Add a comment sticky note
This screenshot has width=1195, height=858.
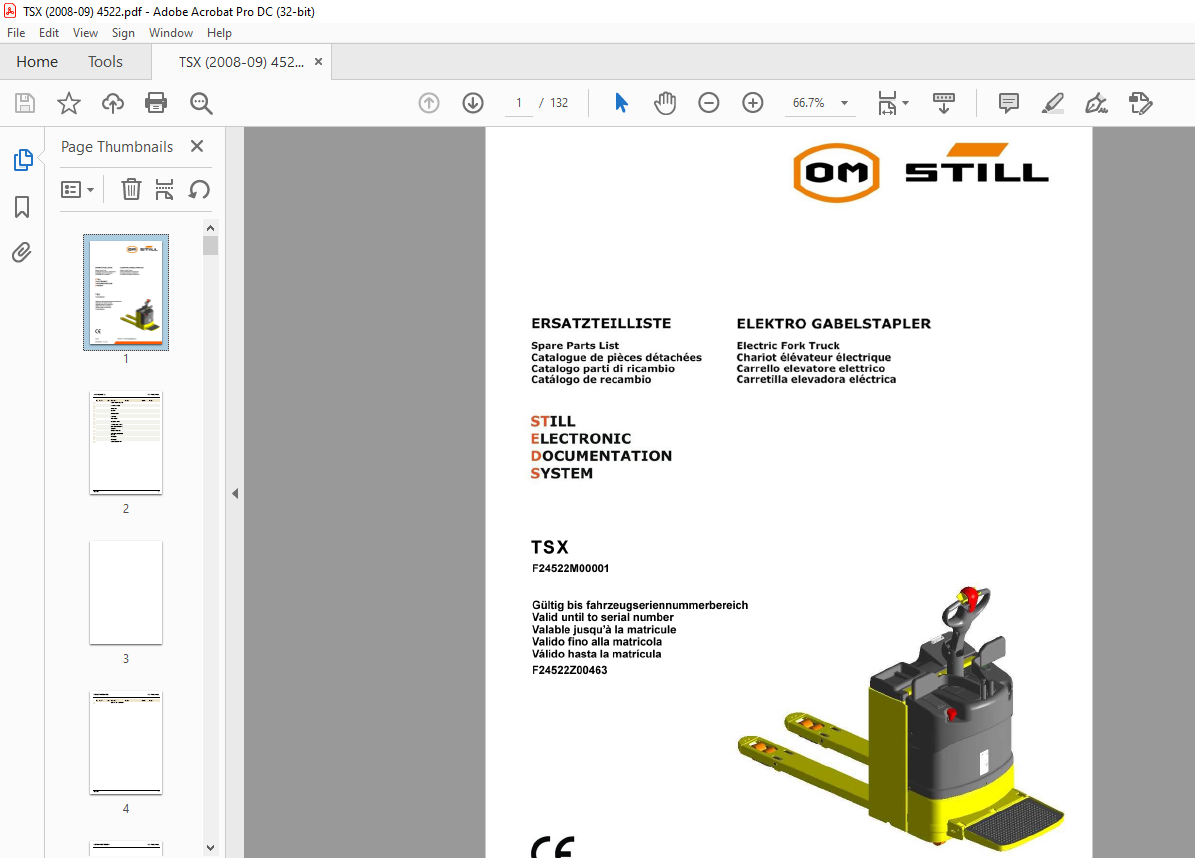click(x=1008, y=103)
